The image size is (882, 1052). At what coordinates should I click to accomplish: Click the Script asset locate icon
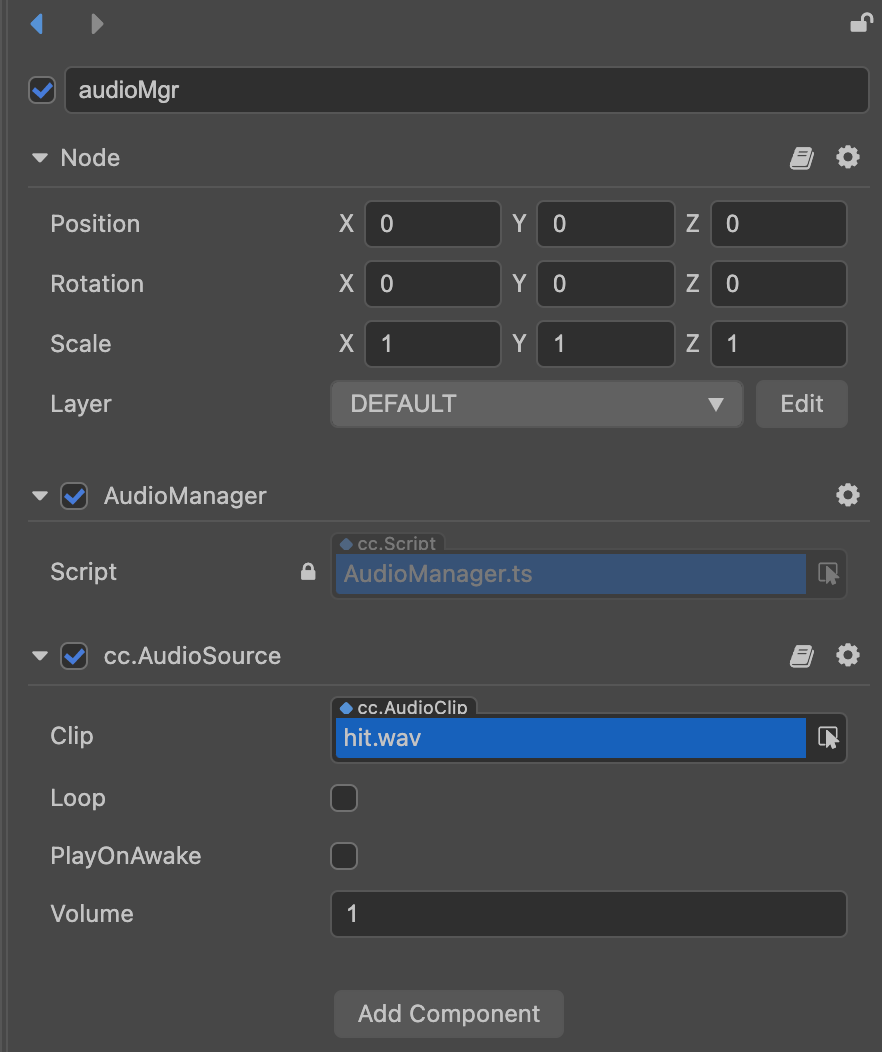pyautogui.click(x=828, y=573)
